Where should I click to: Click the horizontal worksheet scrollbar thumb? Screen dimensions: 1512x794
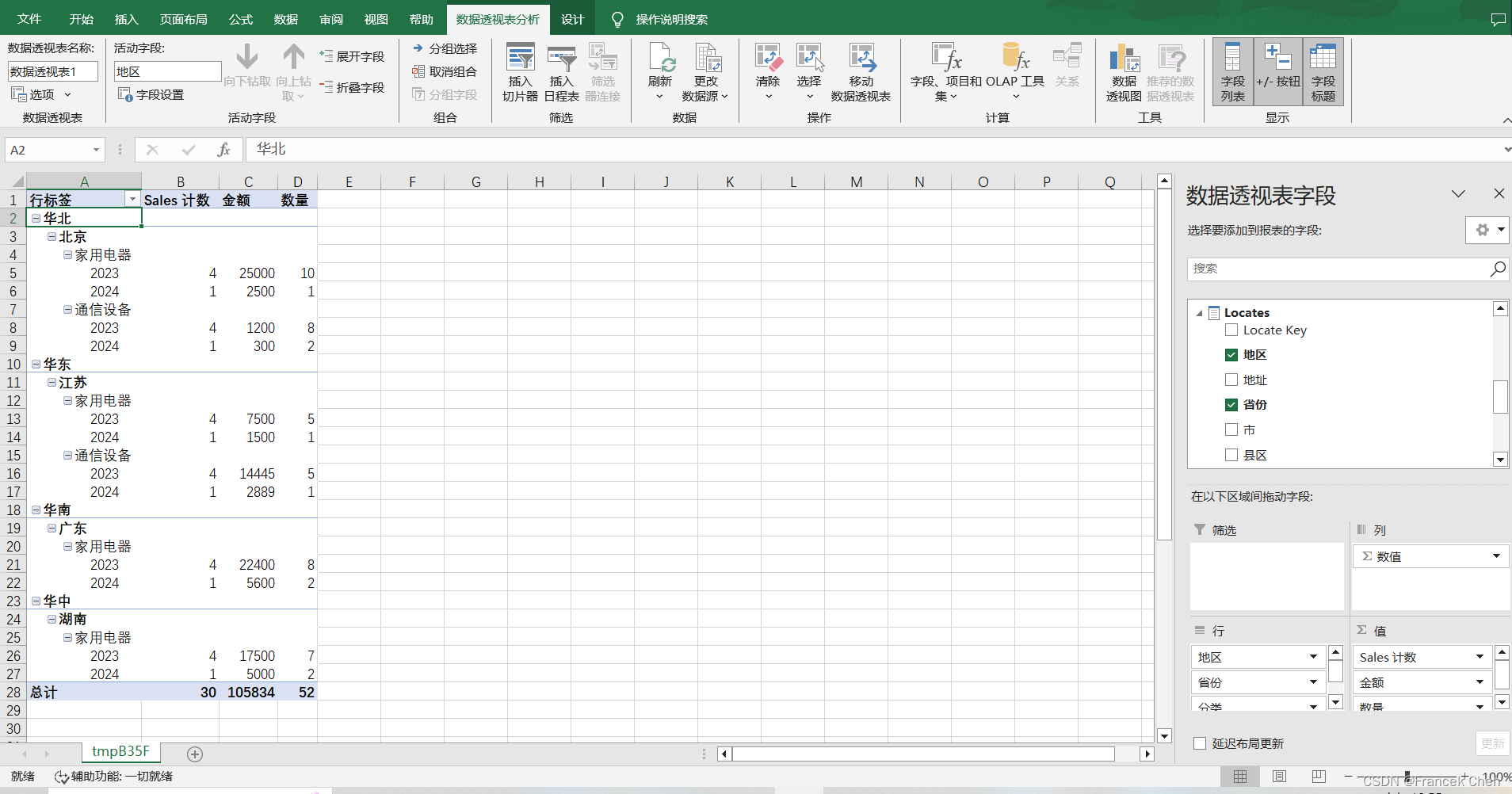tap(923, 754)
